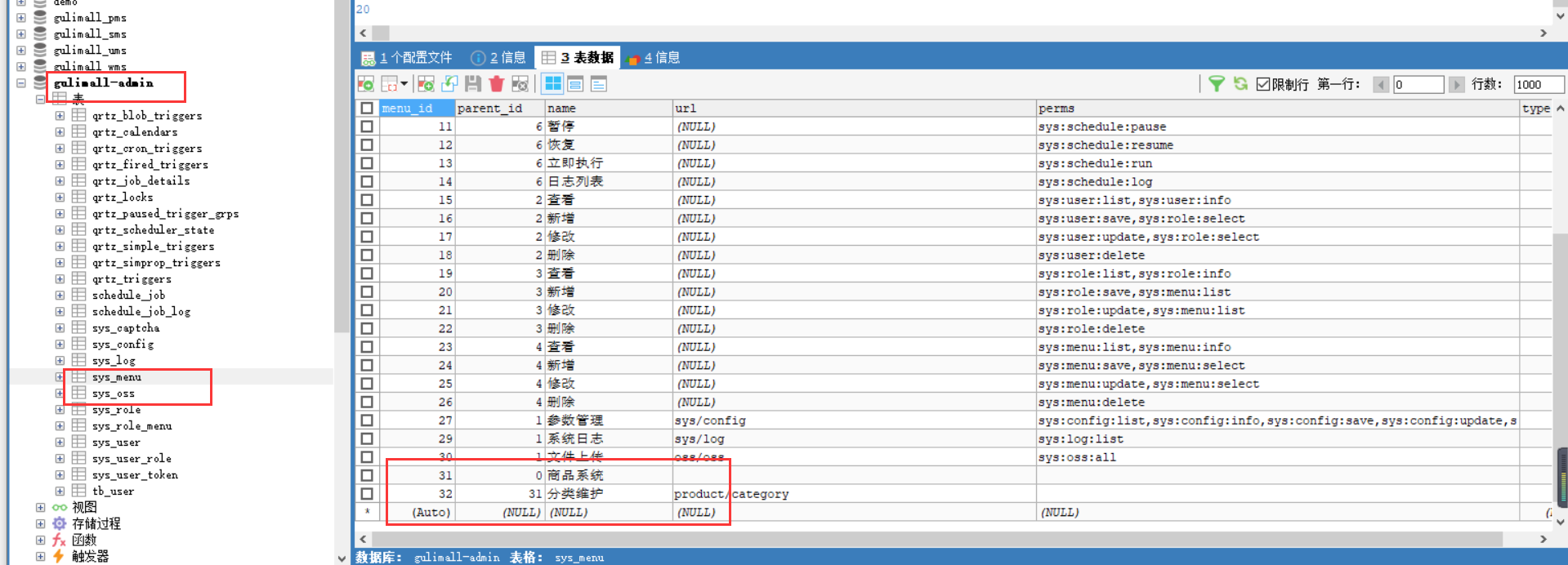Click the perms column header
Viewport: 1568px width, 565px height.
pyautogui.click(x=1277, y=108)
